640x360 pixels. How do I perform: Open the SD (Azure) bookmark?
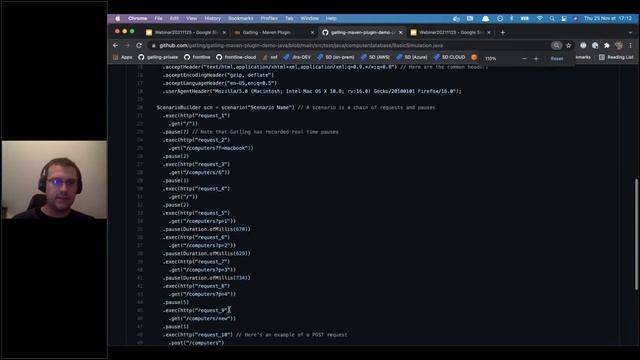(411, 57)
